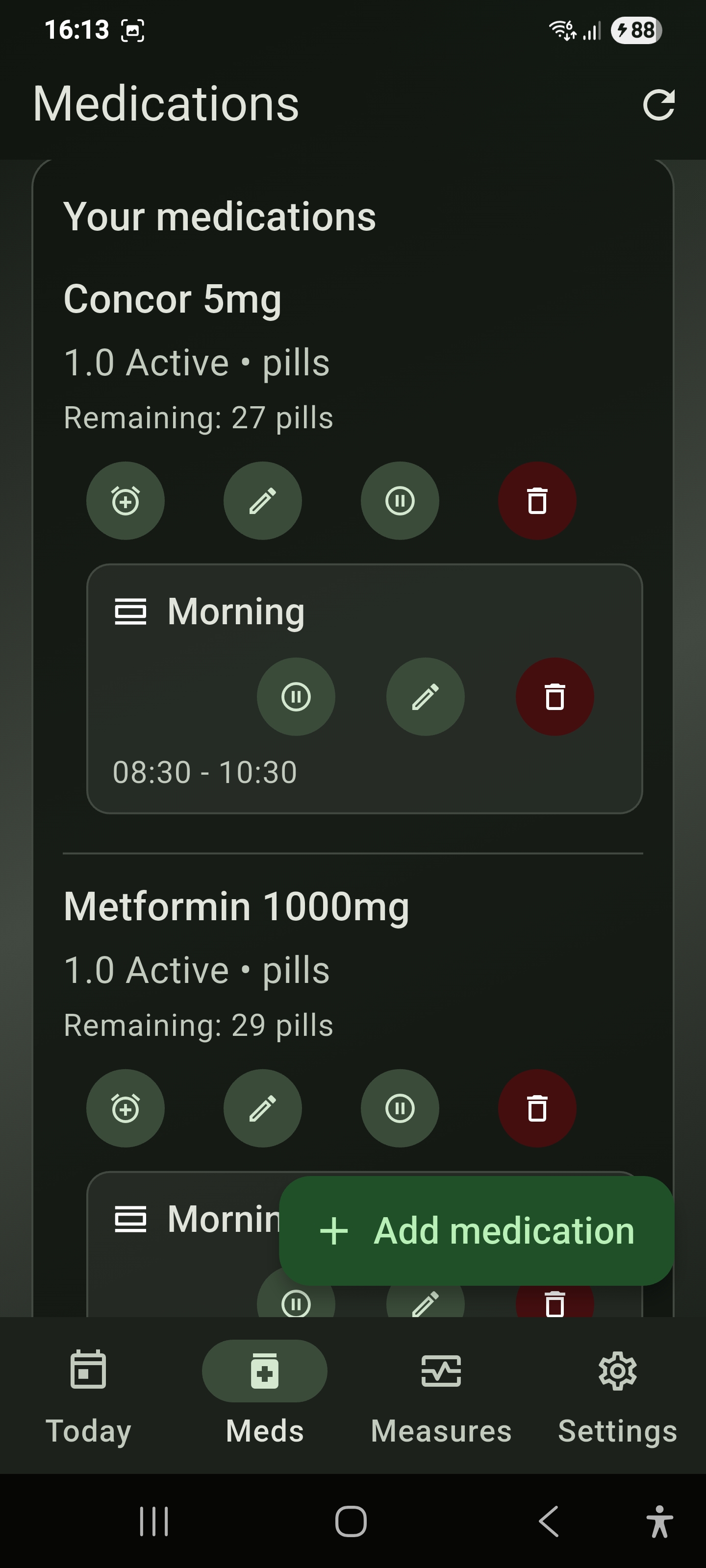Screen dimensions: 706x1568
Task: Pause the Metformin 1000mg medication
Action: pyautogui.click(x=400, y=1108)
